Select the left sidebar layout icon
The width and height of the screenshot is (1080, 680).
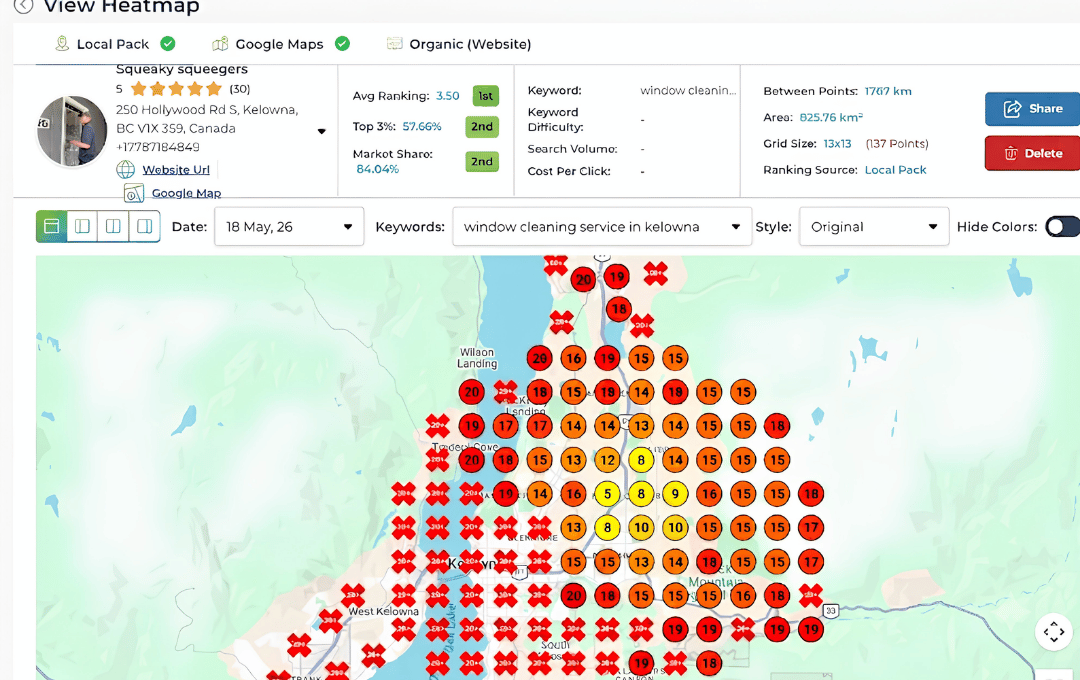[x=83, y=226]
